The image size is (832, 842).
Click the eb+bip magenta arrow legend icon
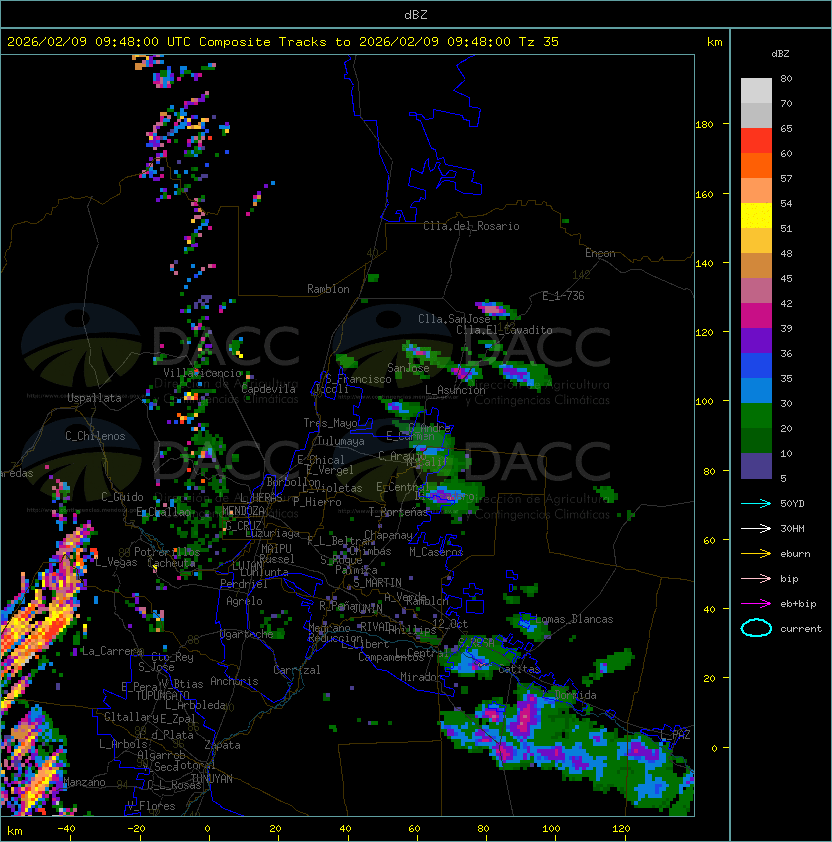pyautogui.click(x=756, y=604)
